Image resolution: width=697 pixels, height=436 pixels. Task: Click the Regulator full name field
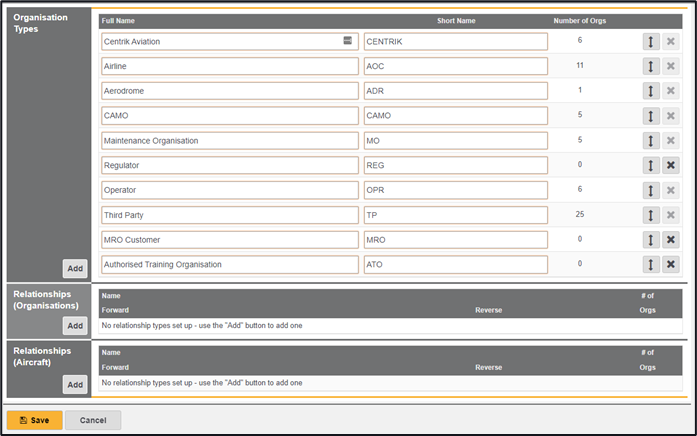tap(230, 165)
